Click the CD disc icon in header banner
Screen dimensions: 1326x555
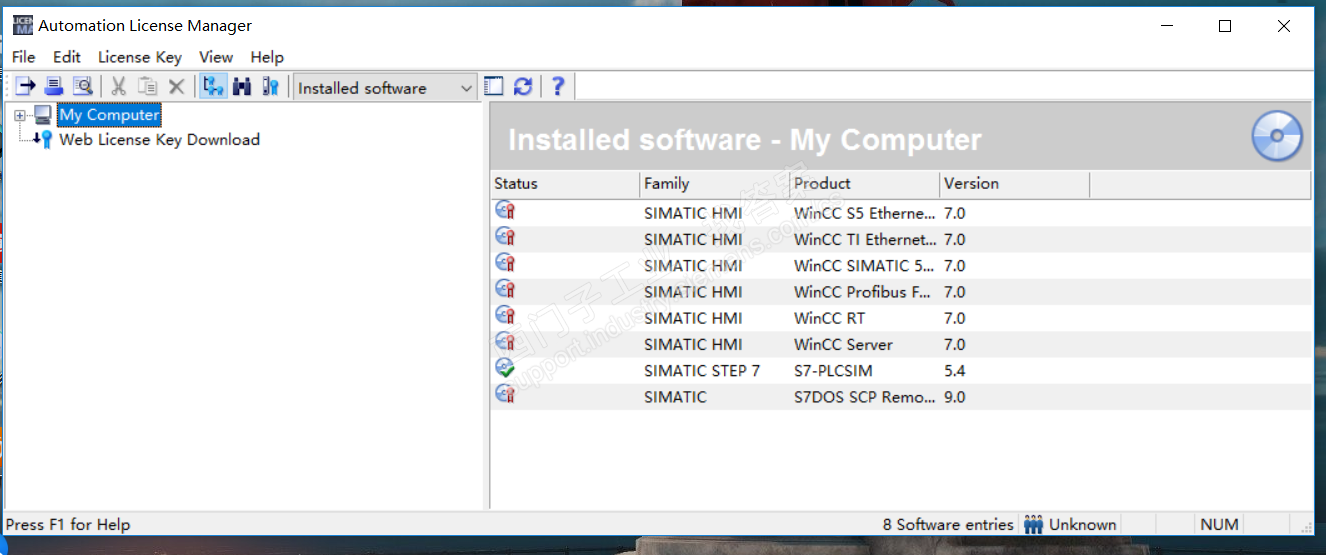point(1278,136)
